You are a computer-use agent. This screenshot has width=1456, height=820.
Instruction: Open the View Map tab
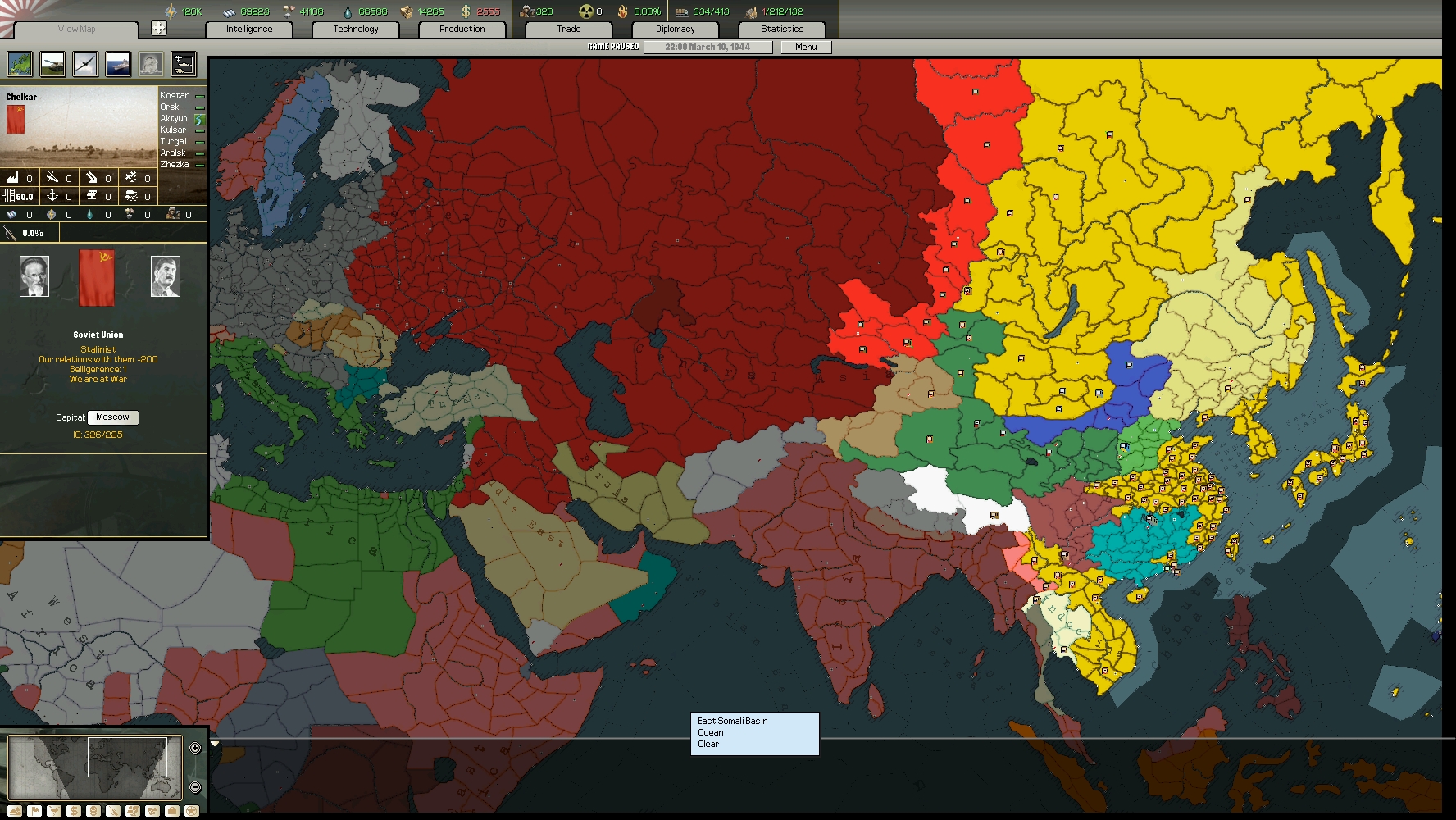tap(76, 30)
